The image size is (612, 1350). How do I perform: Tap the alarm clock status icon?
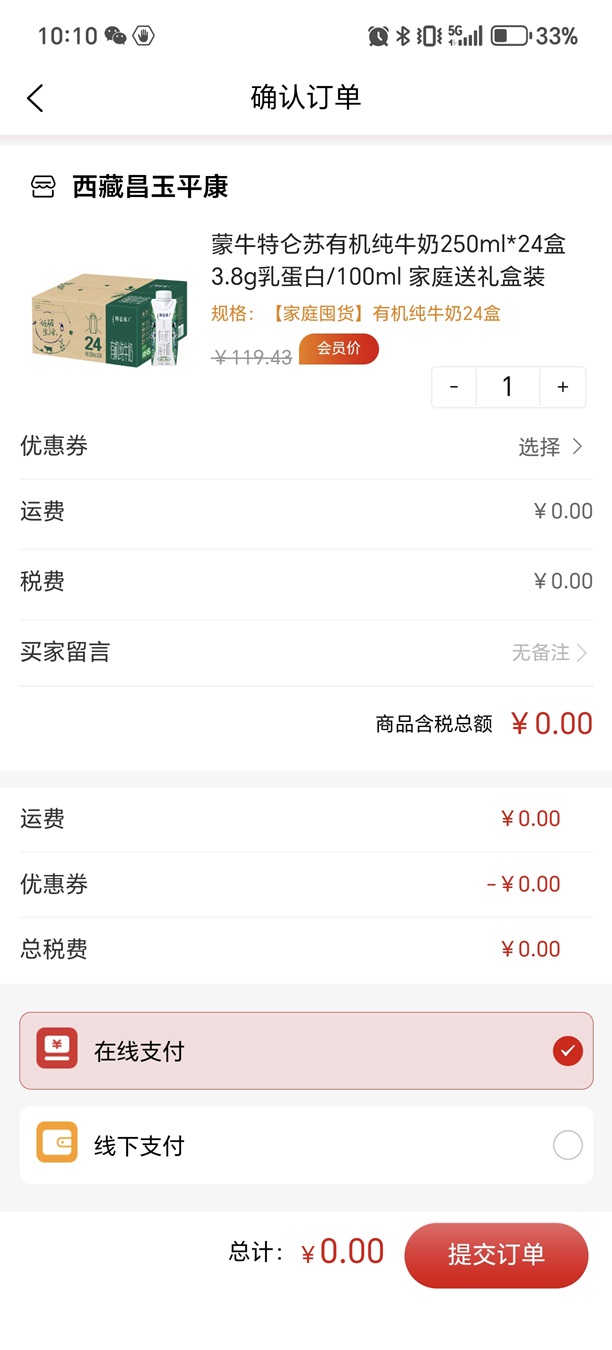[378, 37]
